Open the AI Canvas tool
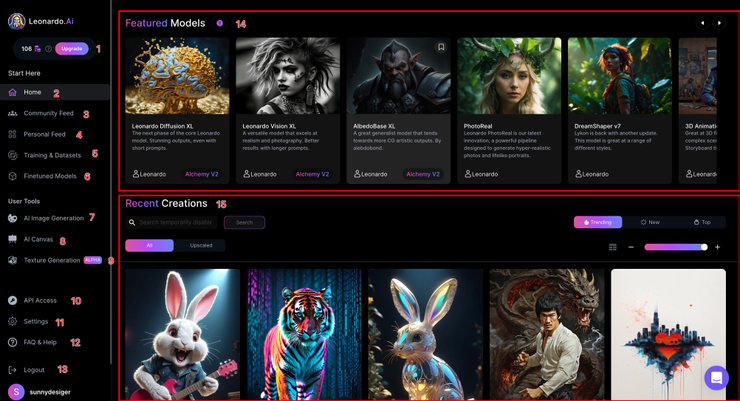The height and width of the screenshot is (401, 740). coord(38,239)
